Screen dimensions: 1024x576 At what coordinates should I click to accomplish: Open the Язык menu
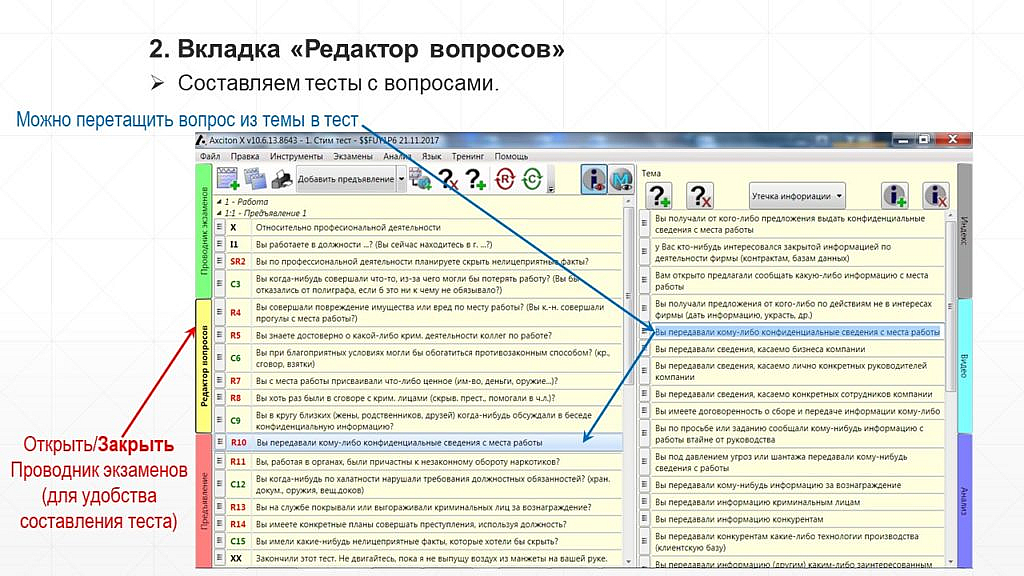(431, 156)
